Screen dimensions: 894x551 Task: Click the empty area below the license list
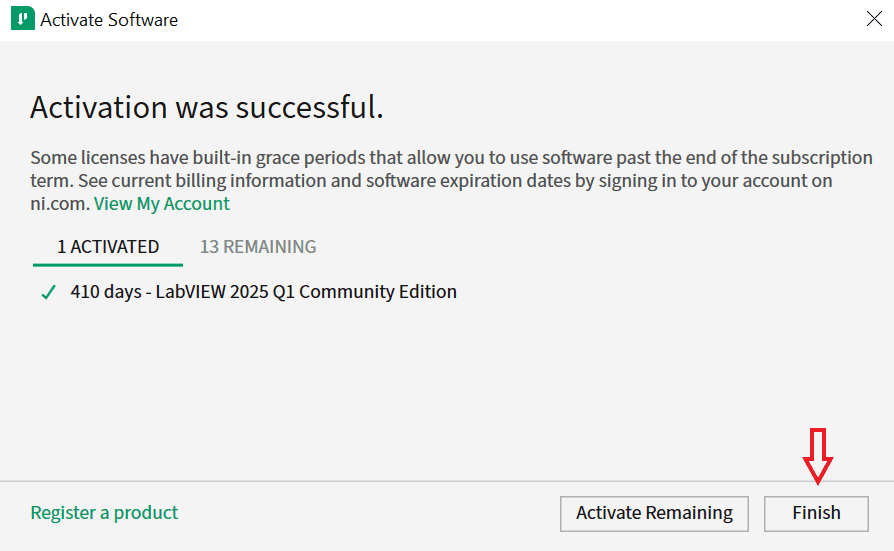point(446,390)
